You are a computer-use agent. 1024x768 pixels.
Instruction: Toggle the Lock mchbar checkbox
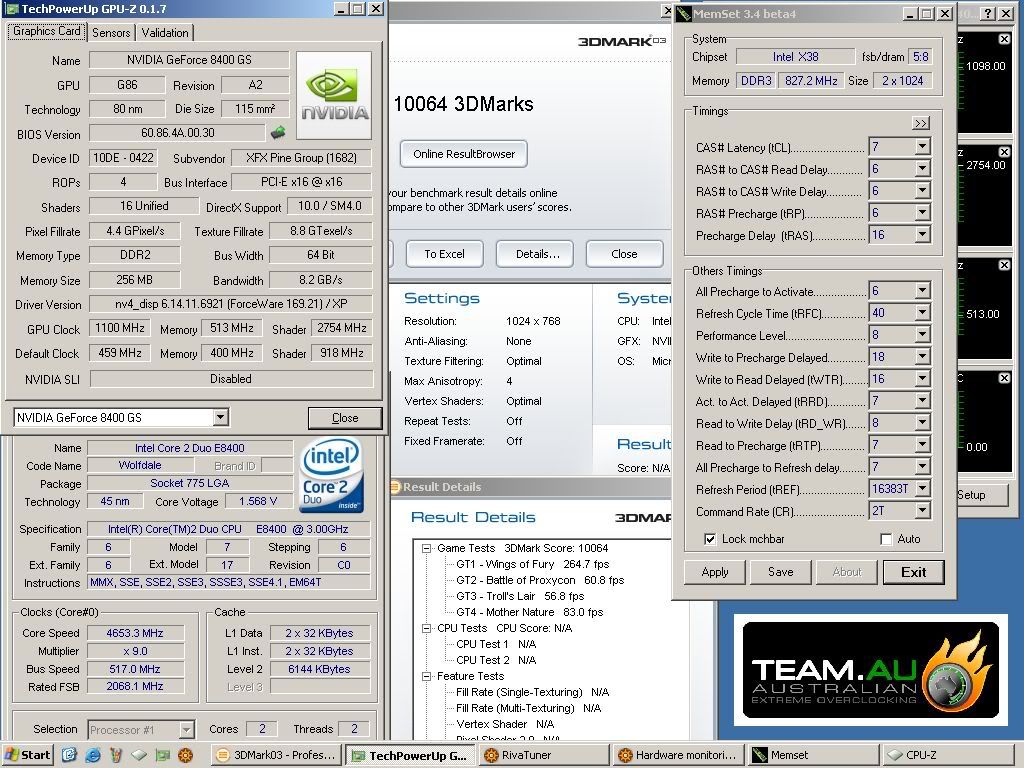pos(710,539)
